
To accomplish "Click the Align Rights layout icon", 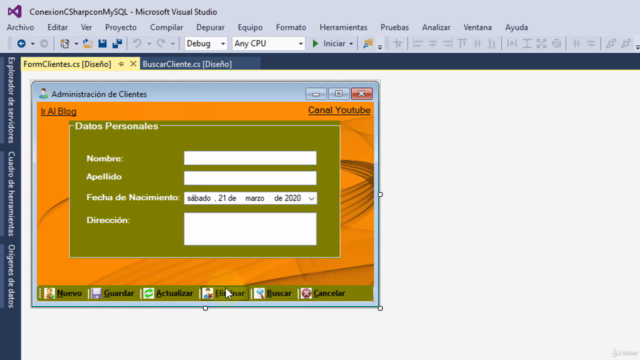I will [x=448, y=43].
